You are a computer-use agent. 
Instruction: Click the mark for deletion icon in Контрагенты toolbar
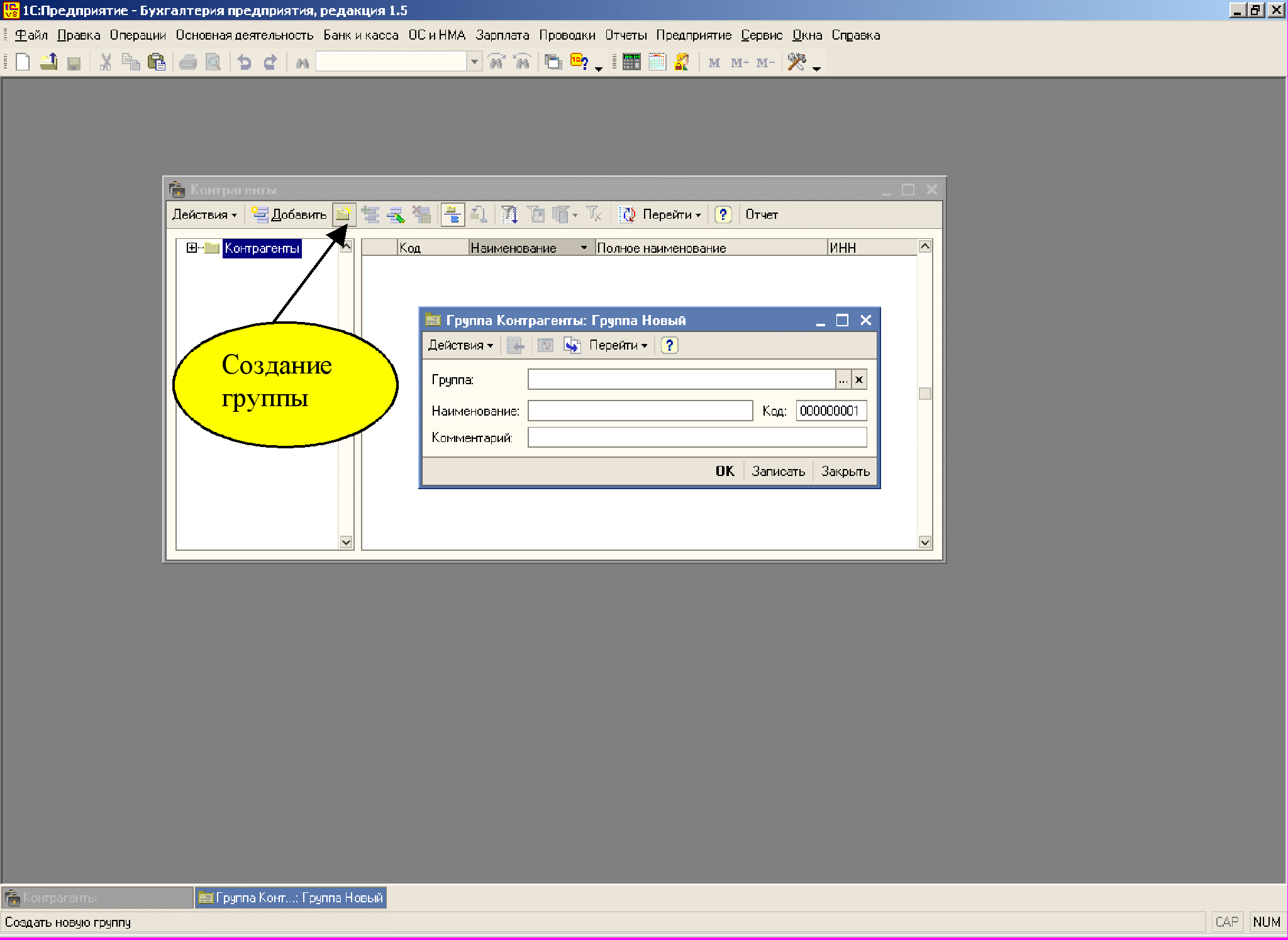point(421,215)
